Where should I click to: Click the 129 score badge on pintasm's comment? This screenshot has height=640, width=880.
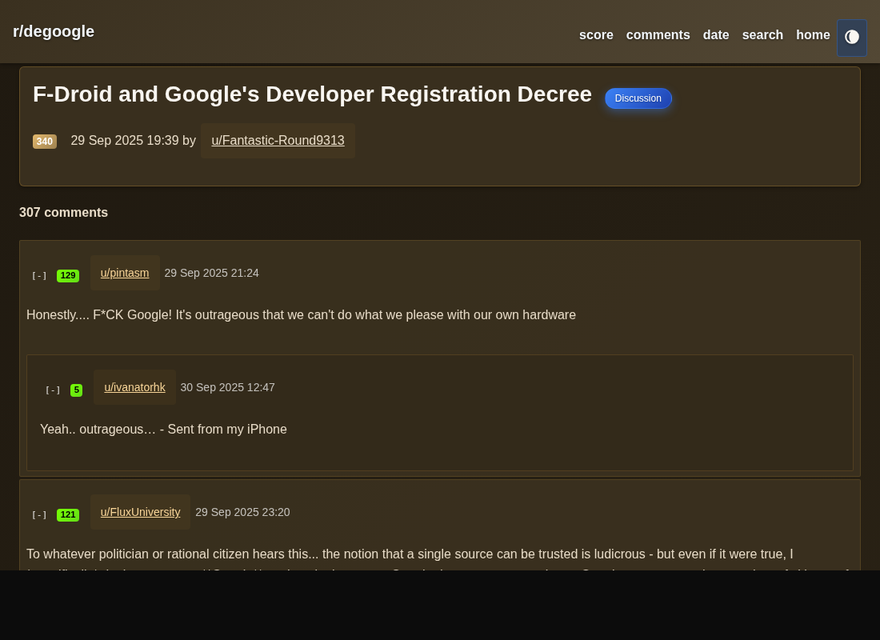pos(68,276)
